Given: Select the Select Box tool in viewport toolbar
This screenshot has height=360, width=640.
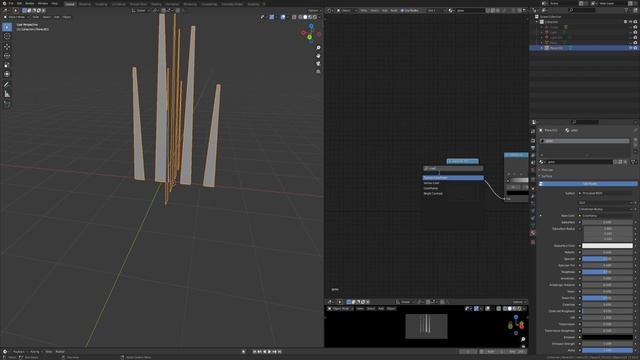Looking at the screenshot, I should coord(7,27).
